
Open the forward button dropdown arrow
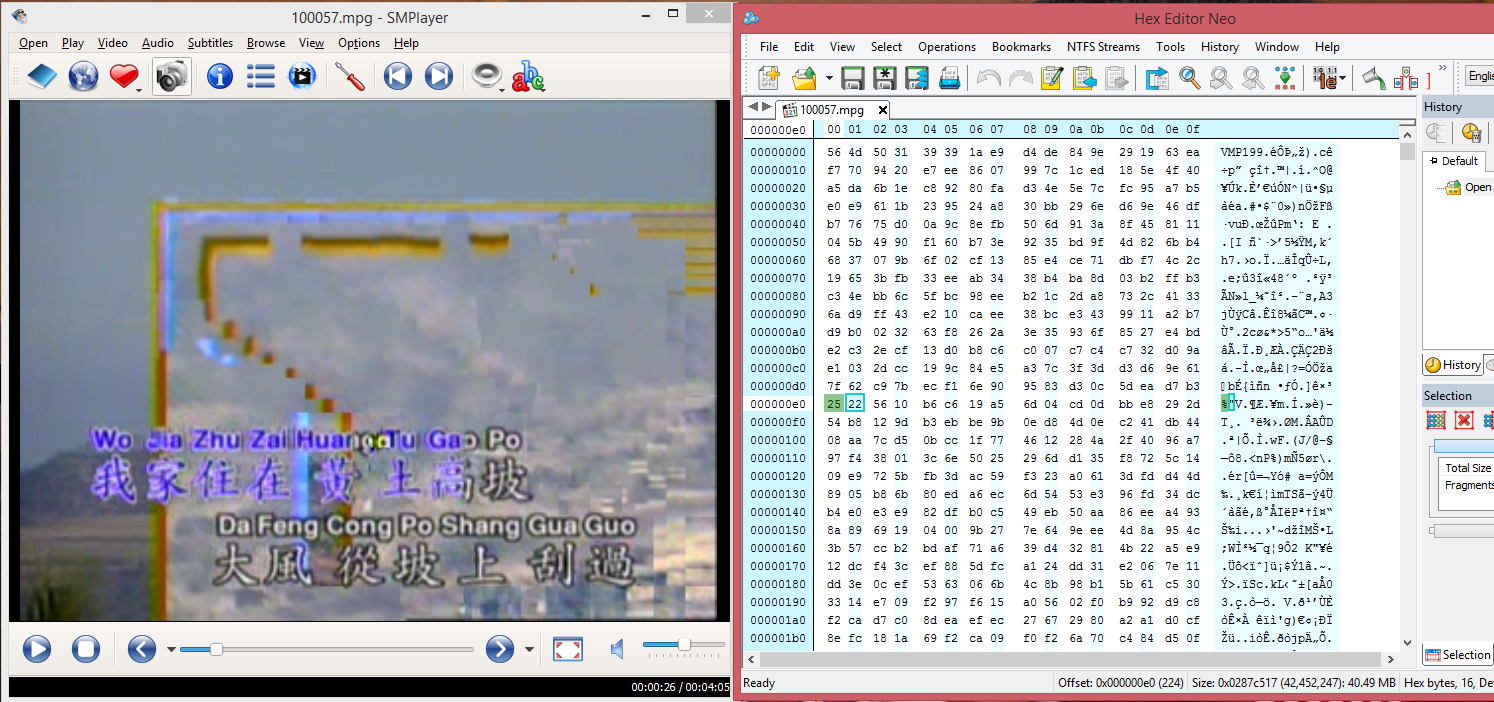click(528, 650)
